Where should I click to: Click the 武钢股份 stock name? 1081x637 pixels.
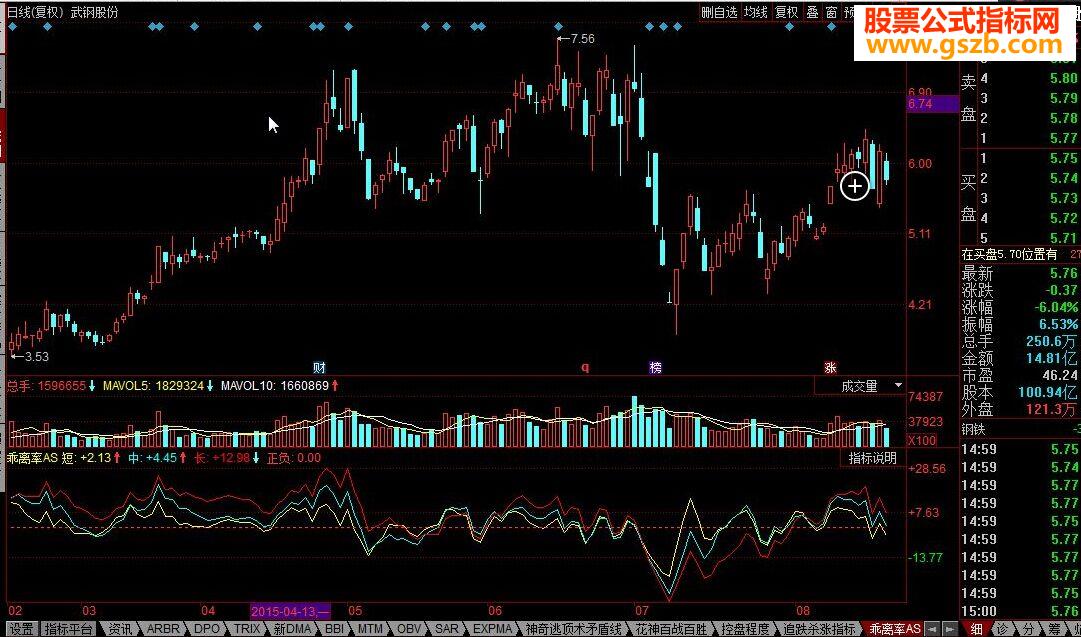(94, 12)
